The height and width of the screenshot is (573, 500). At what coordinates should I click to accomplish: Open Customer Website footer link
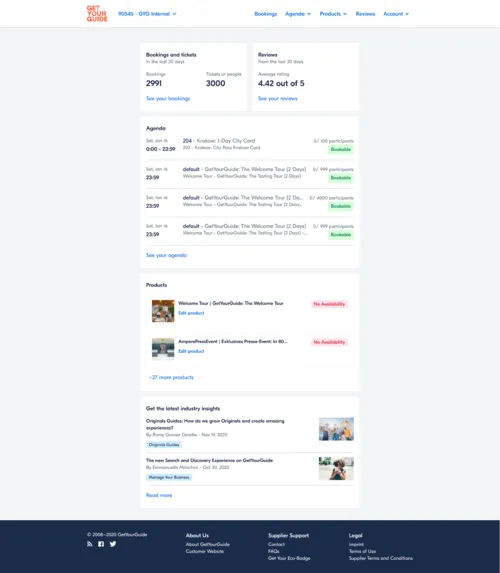pos(205,551)
